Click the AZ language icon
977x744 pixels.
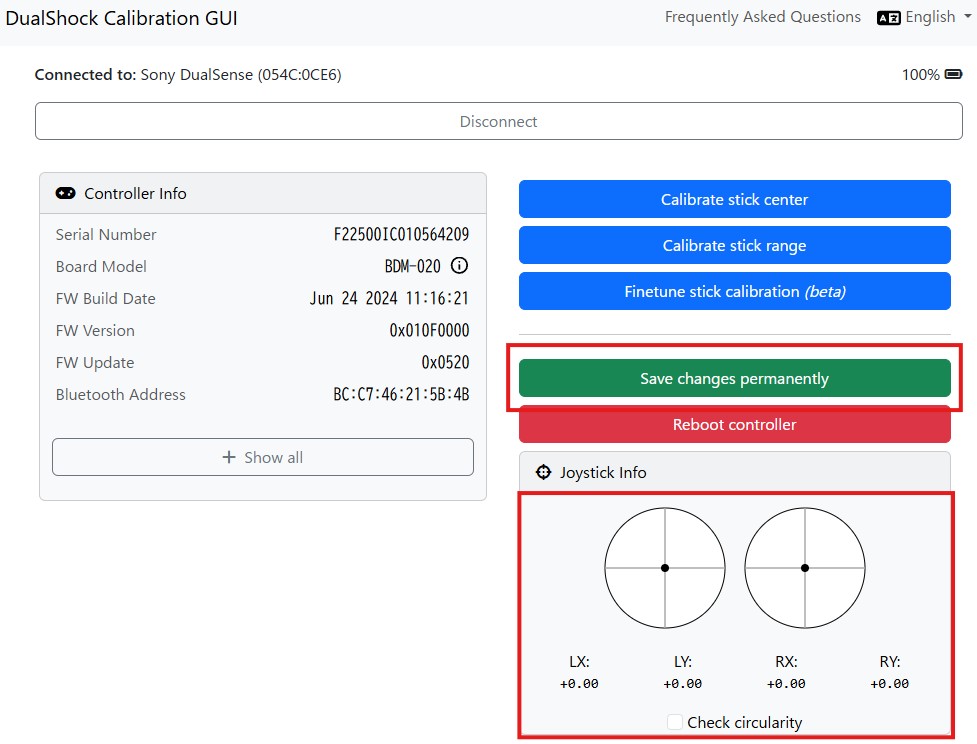[888, 17]
